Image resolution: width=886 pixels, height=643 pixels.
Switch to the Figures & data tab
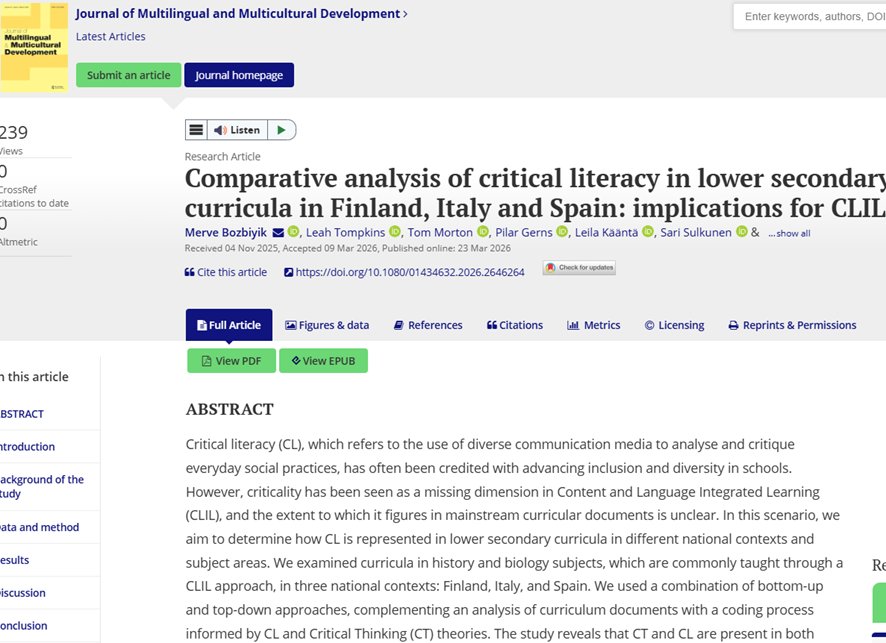(x=327, y=325)
